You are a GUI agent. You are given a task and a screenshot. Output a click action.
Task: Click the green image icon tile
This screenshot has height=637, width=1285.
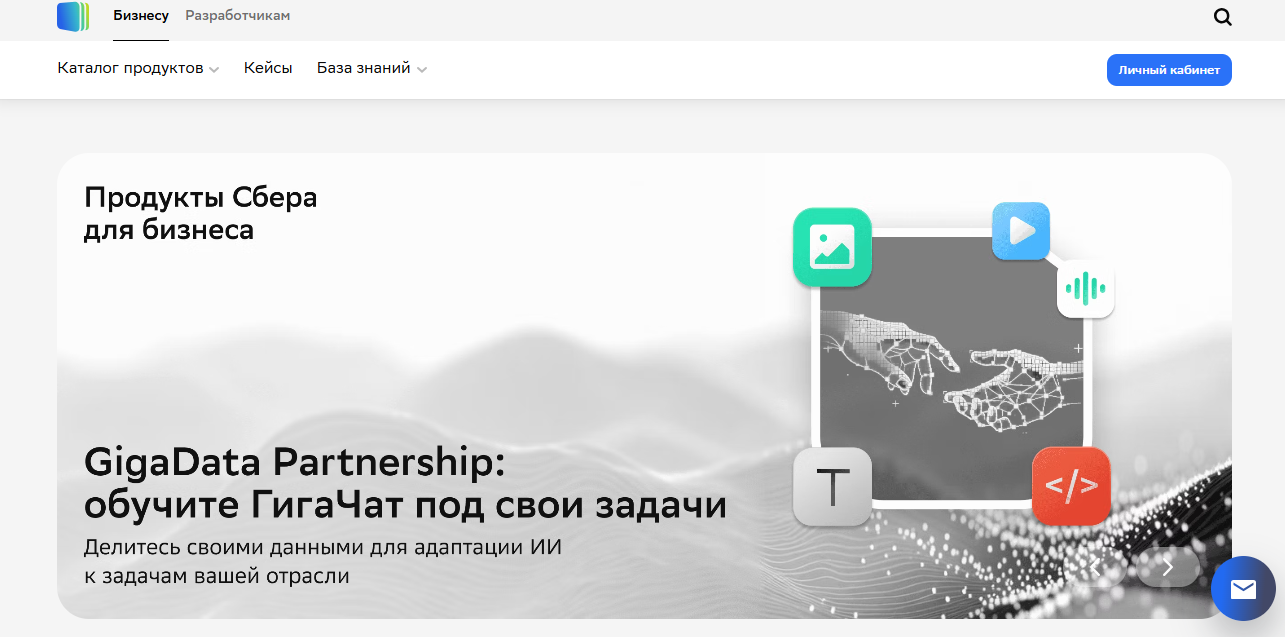[832, 247]
